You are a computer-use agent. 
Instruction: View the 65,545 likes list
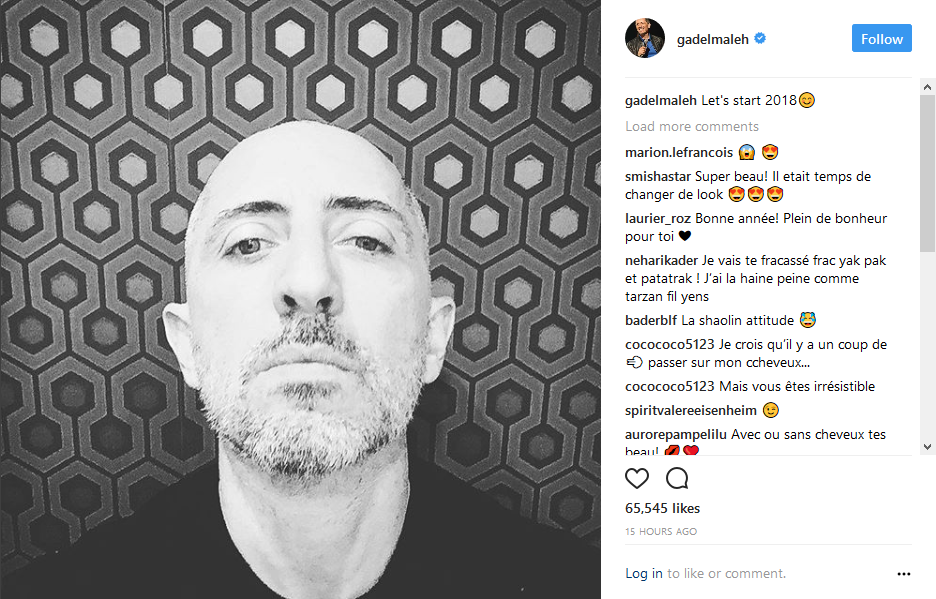(x=662, y=508)
